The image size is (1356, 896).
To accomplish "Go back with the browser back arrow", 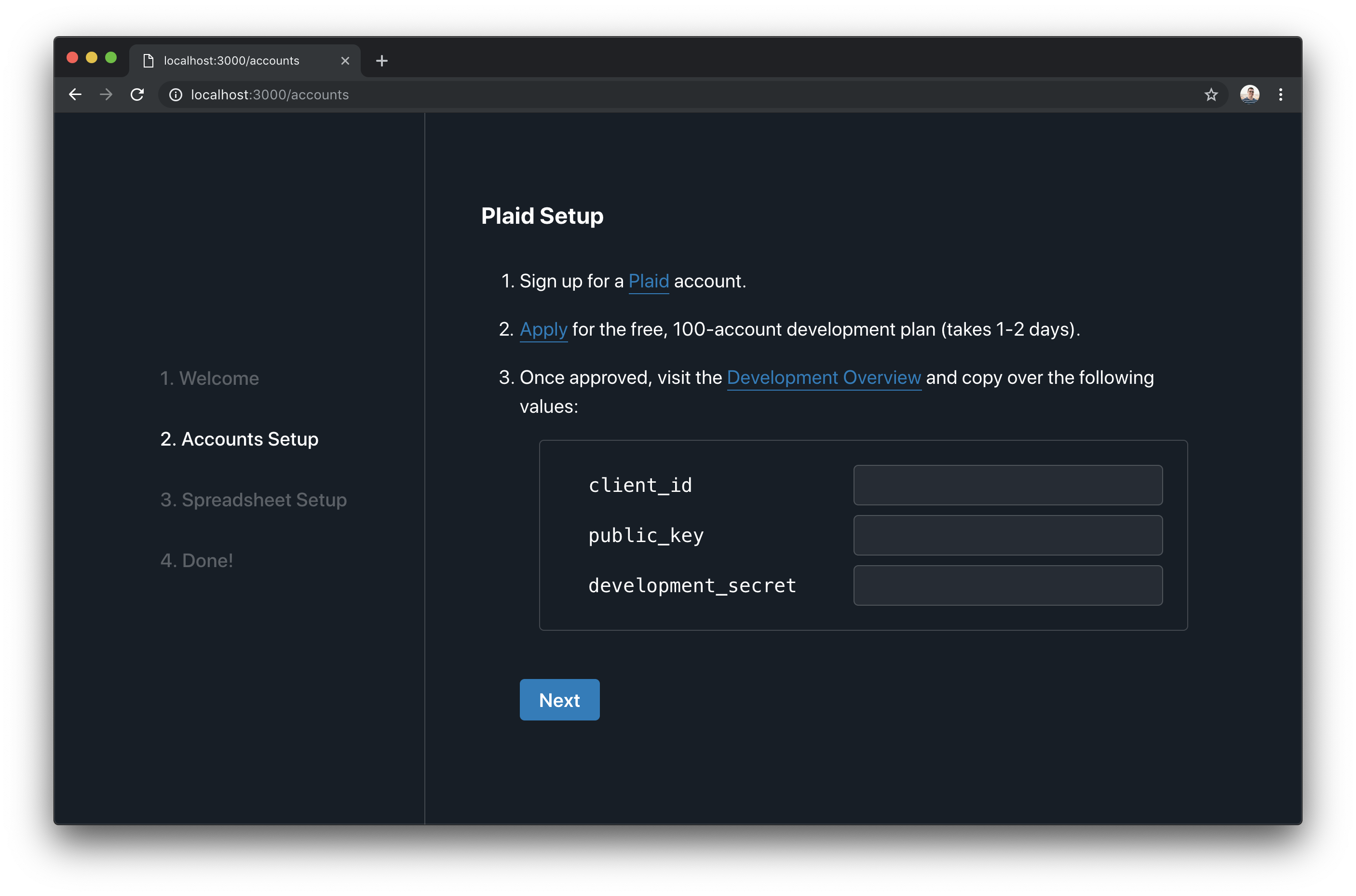I will 75,95.
